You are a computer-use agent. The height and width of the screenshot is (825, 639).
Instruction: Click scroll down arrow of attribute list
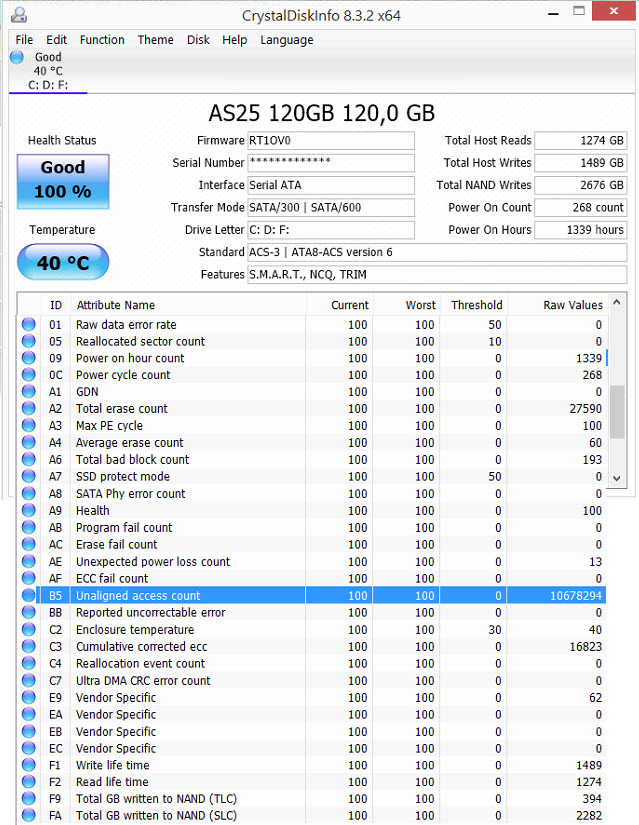tap(617, 478)
